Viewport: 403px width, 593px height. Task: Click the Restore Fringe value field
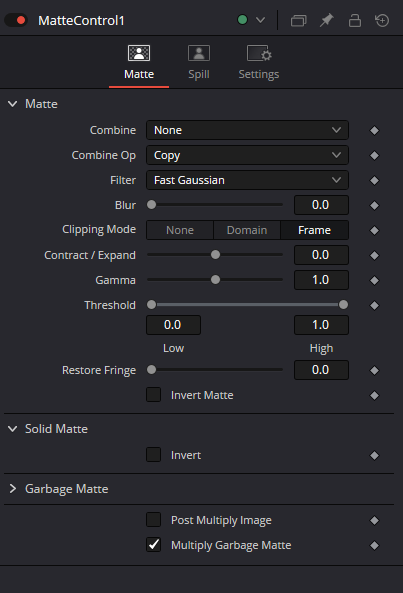[x=321, y=370]
